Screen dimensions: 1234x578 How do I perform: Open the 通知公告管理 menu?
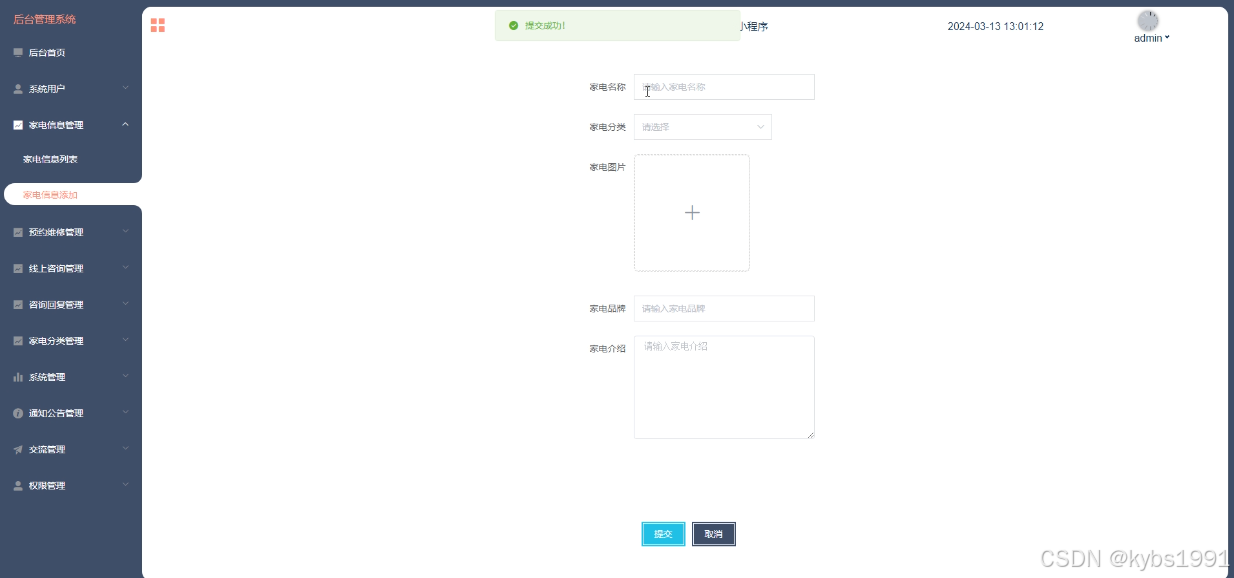(x=71, y=413)
